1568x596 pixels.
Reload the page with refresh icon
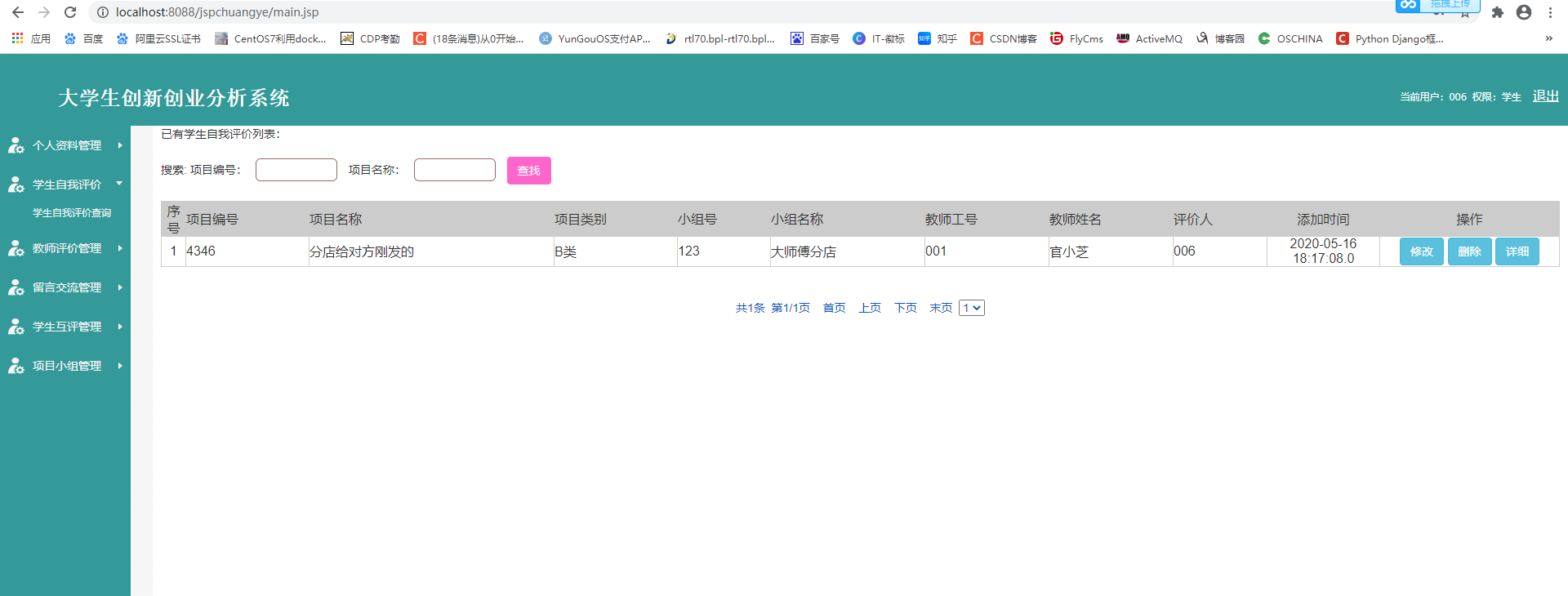point(70,12)
